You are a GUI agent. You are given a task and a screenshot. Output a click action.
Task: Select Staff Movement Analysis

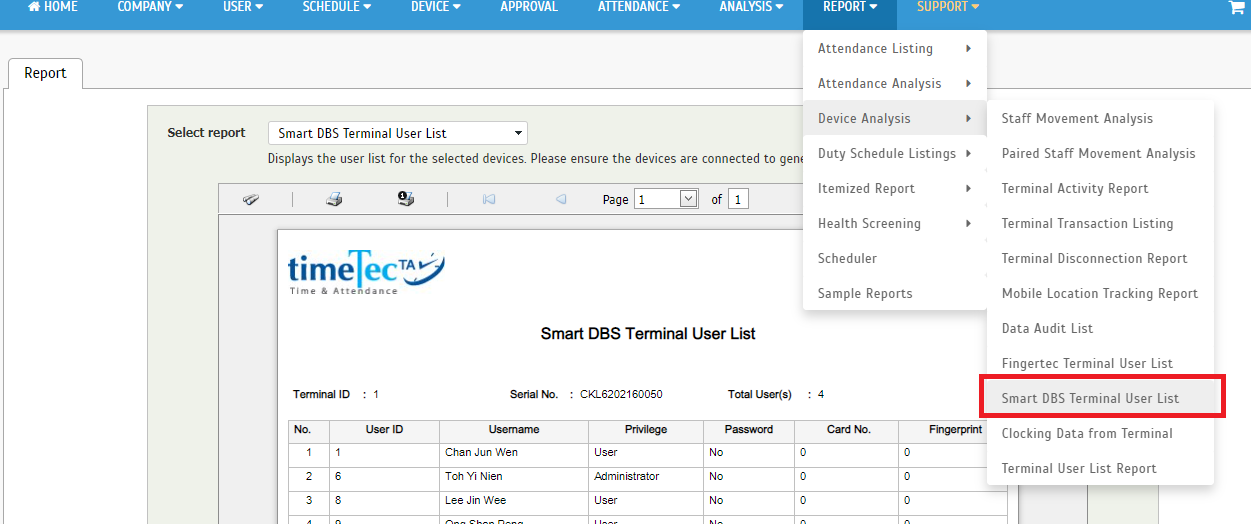[1100, 118]
